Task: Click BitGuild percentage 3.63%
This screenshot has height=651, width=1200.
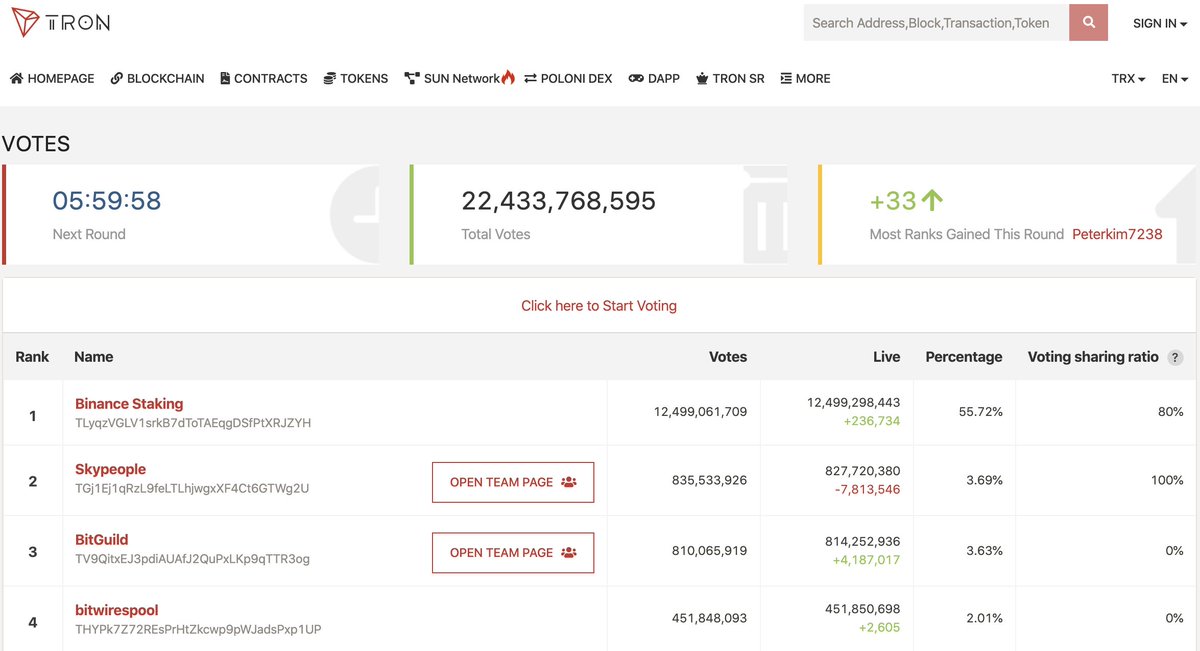Action: point(984,550)
